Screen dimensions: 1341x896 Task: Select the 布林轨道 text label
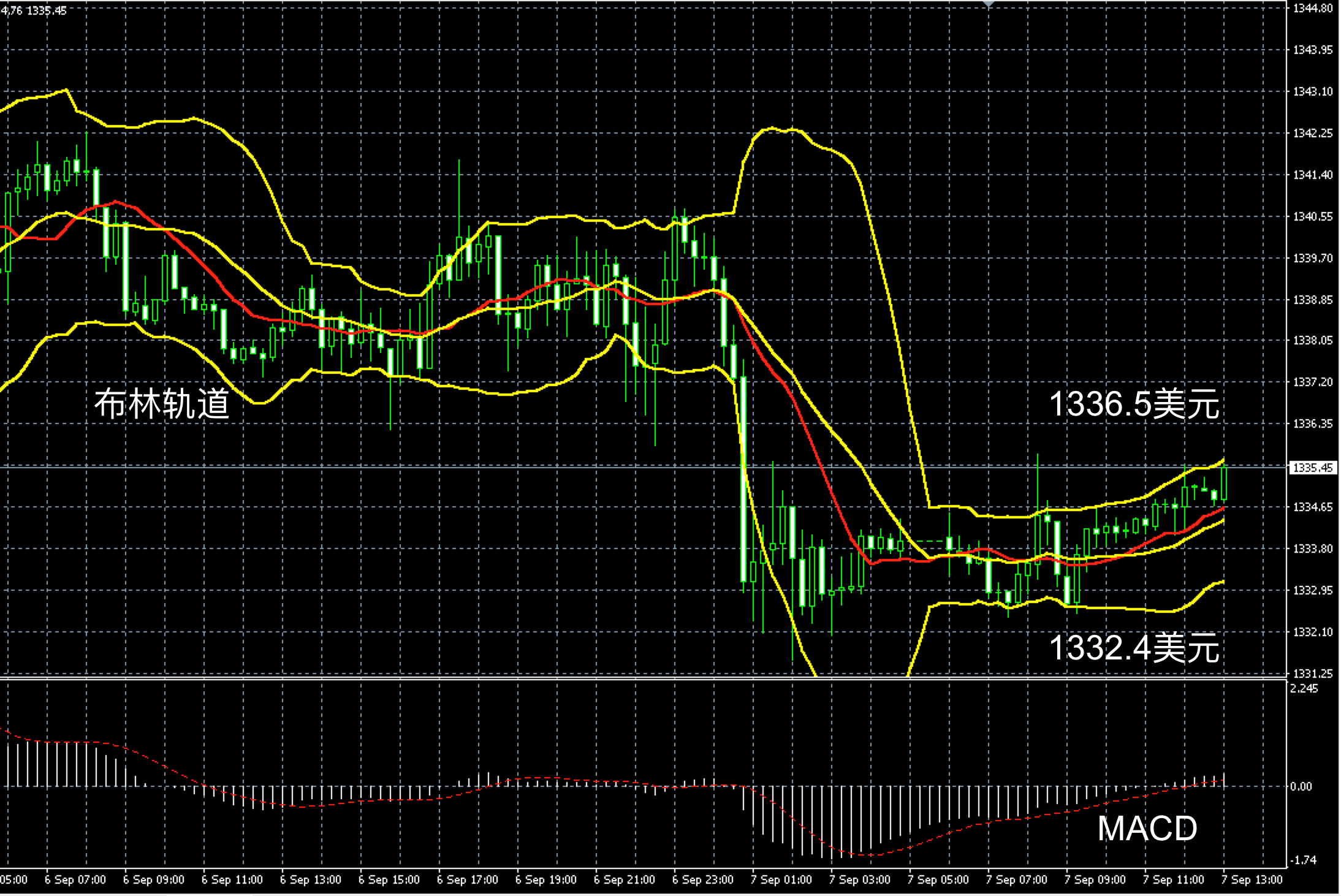162,404
